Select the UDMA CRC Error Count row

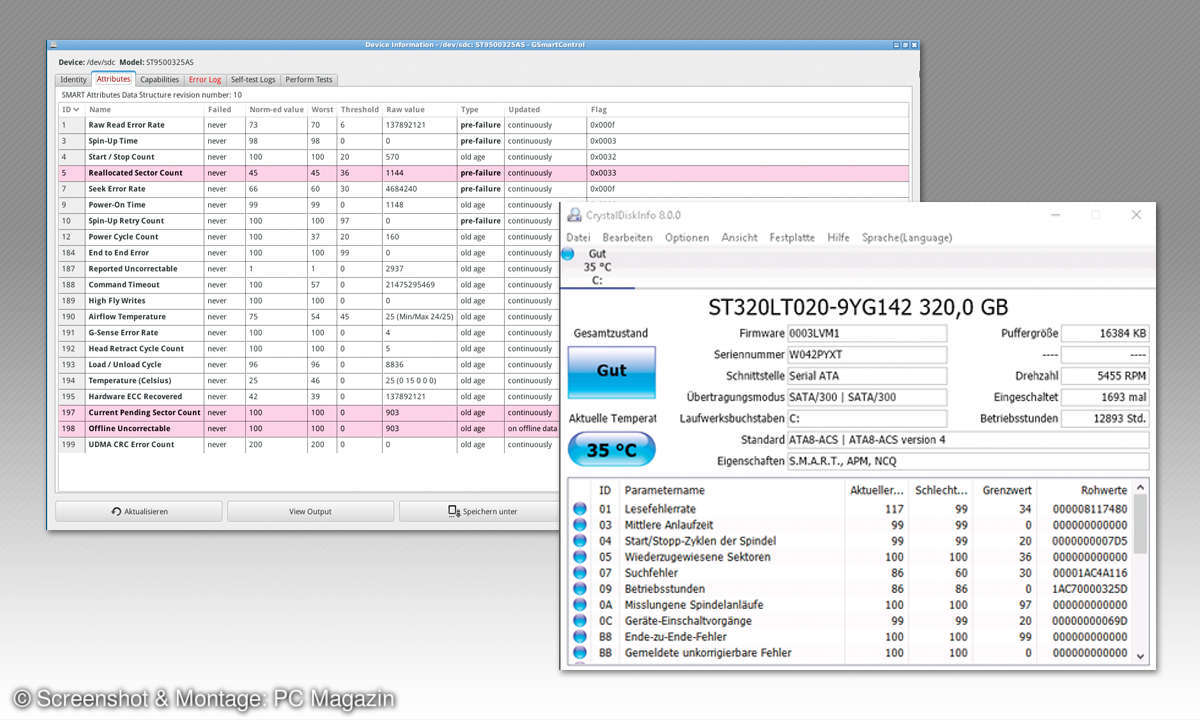coord(310,444)
